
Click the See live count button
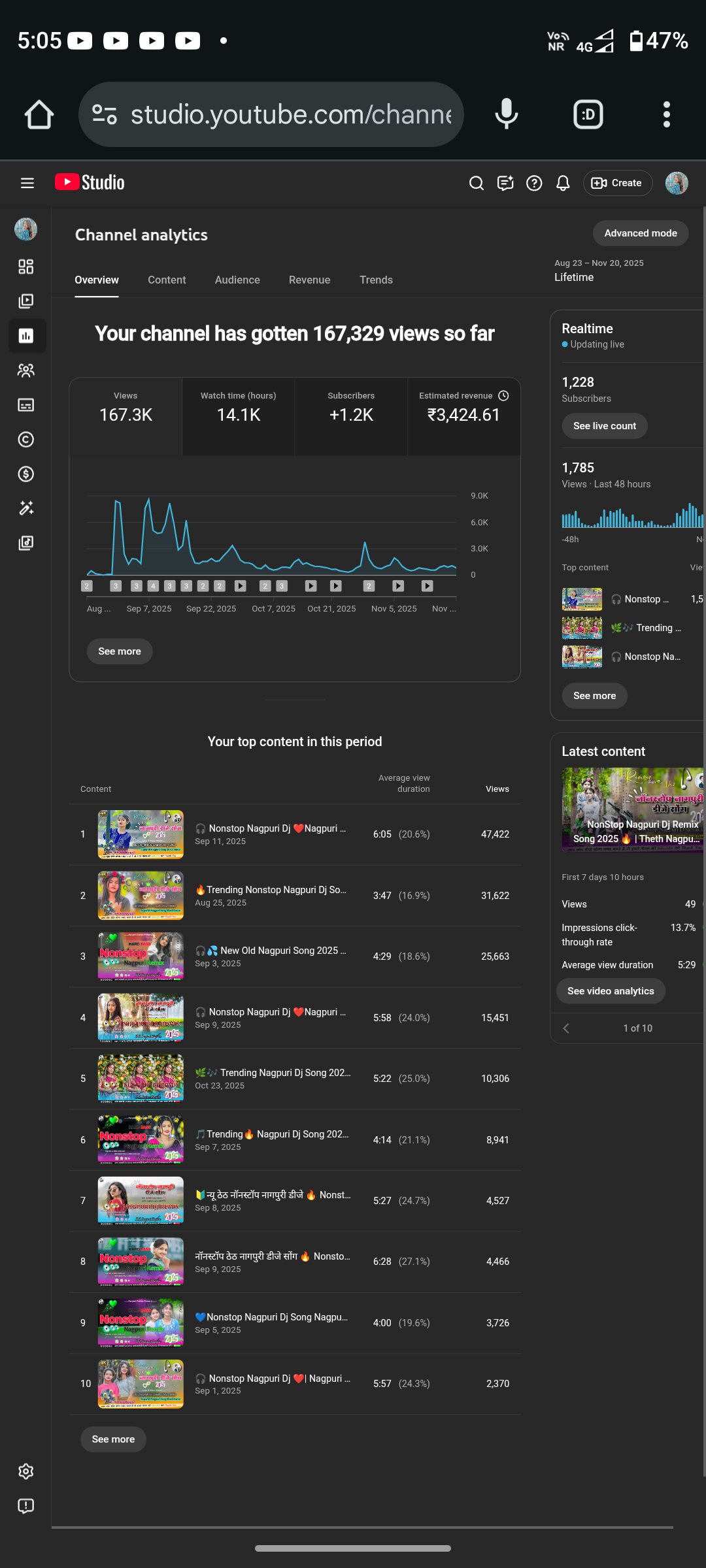point(604,426)
